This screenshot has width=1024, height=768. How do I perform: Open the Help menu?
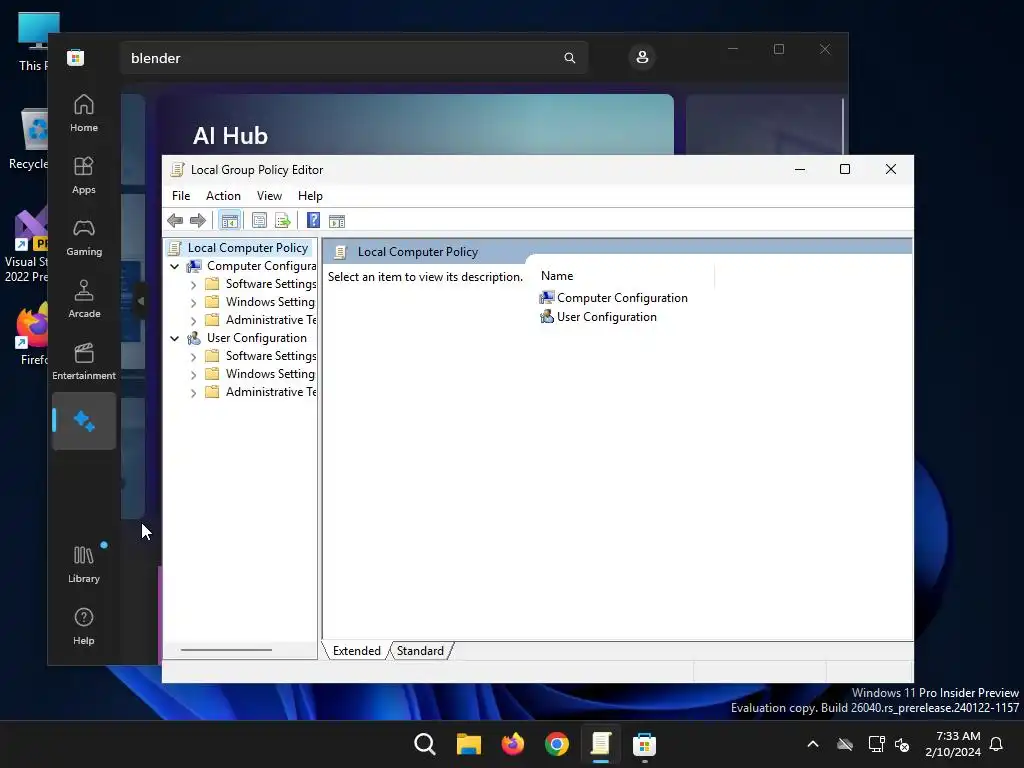[x=310, y=196]
